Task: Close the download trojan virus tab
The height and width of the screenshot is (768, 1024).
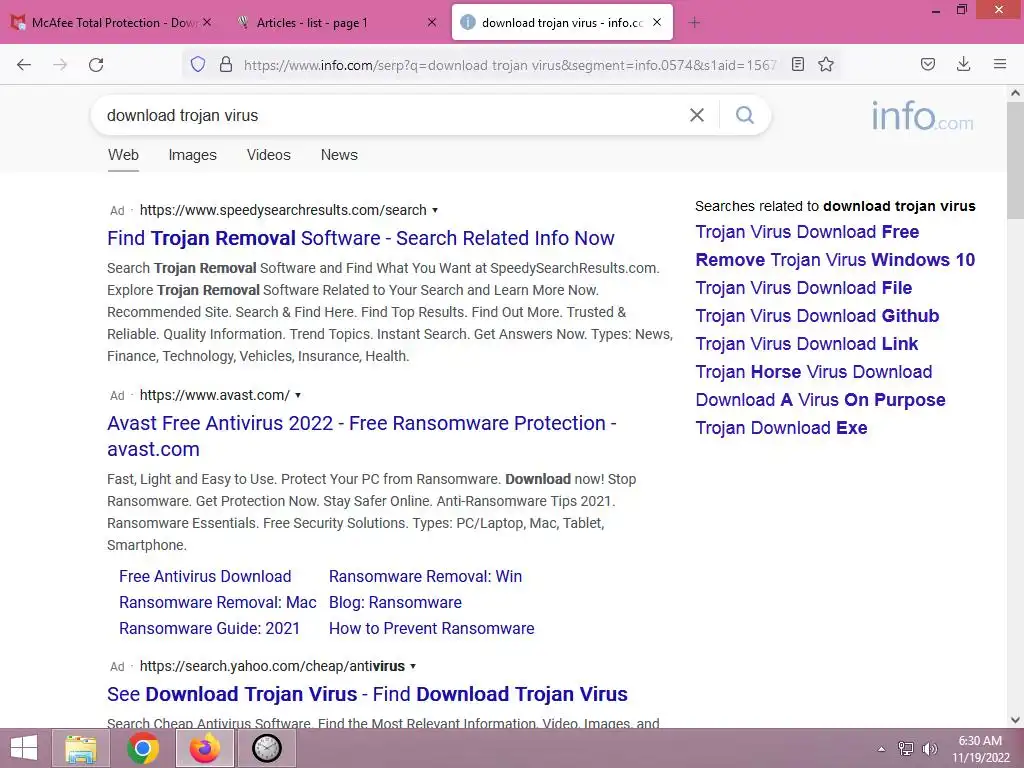Action: tap(657, 22)
